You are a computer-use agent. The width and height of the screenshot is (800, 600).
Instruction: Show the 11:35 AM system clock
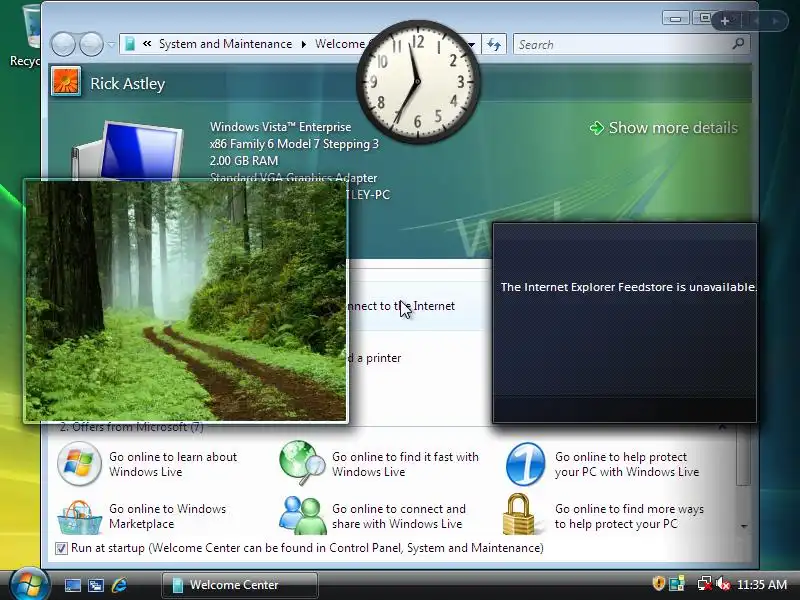[x=762, y=584]
